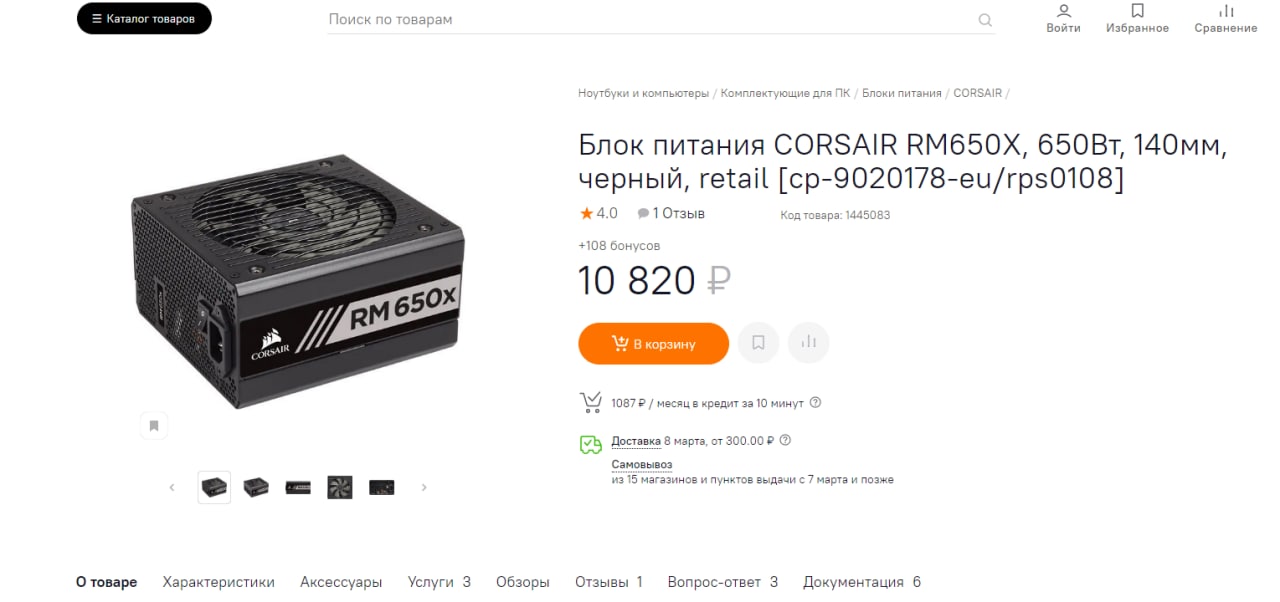The image size is (1280, 602).
Task: Click the Блоки питания breadcrumb
Action: pyautogui.click(x=902, y=93)
